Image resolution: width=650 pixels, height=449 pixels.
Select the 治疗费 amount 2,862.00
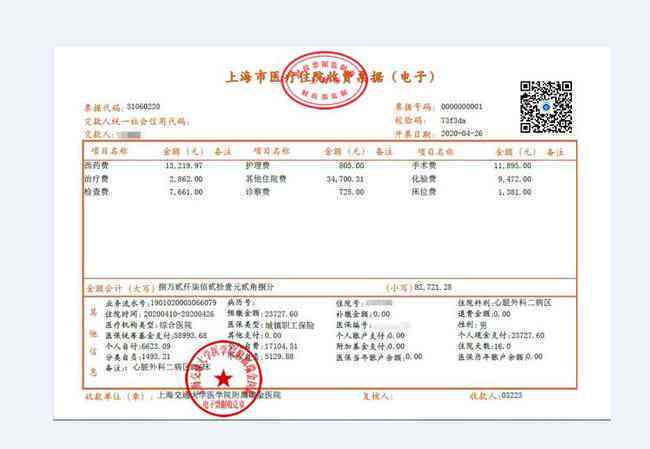[x=186, y=179]
